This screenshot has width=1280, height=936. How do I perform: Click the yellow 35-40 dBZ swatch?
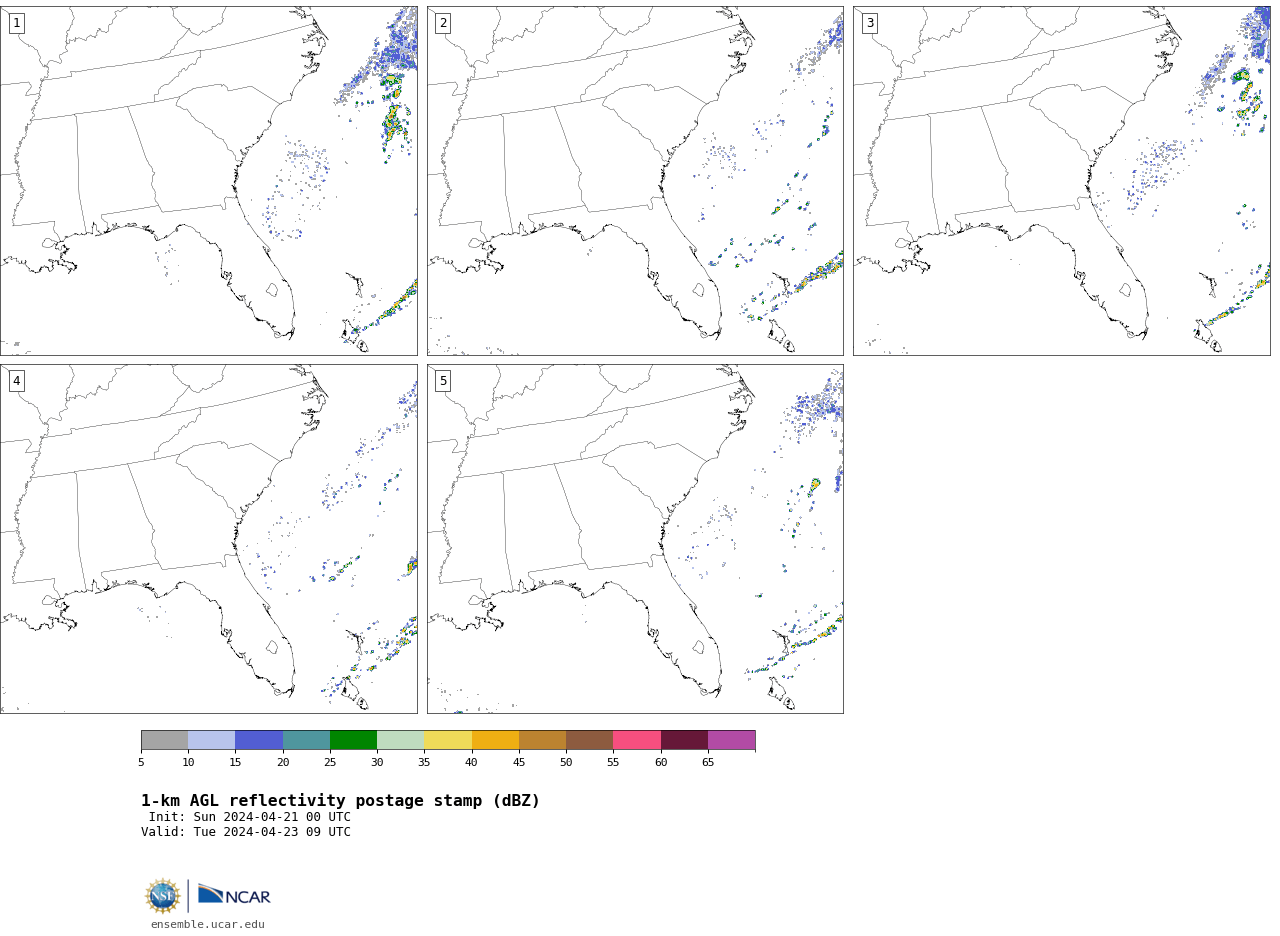[448, 740]
